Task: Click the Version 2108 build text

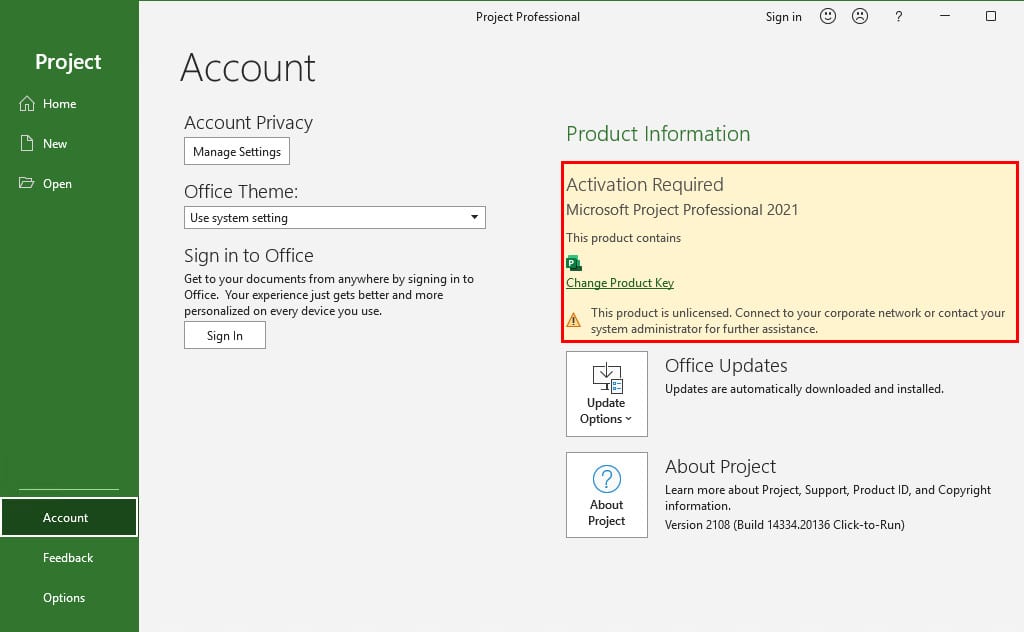Action: coord(784,525)
